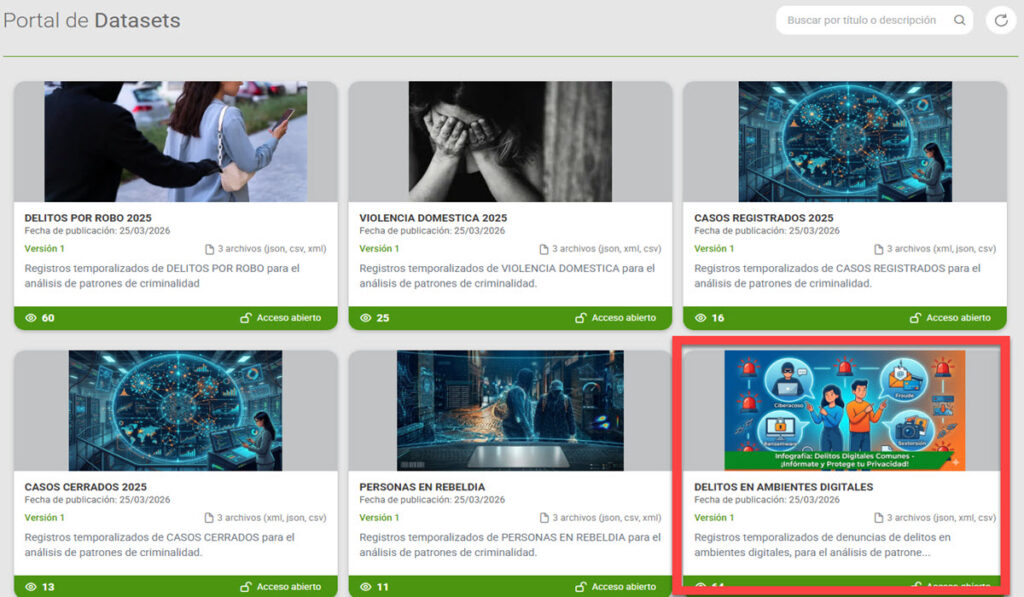The height and width of the screenshot is (597, 1024).
Task: Click 'Acceso abierto' on VIOLENCIA DOMESTICA card
Action: pos(623,318)
